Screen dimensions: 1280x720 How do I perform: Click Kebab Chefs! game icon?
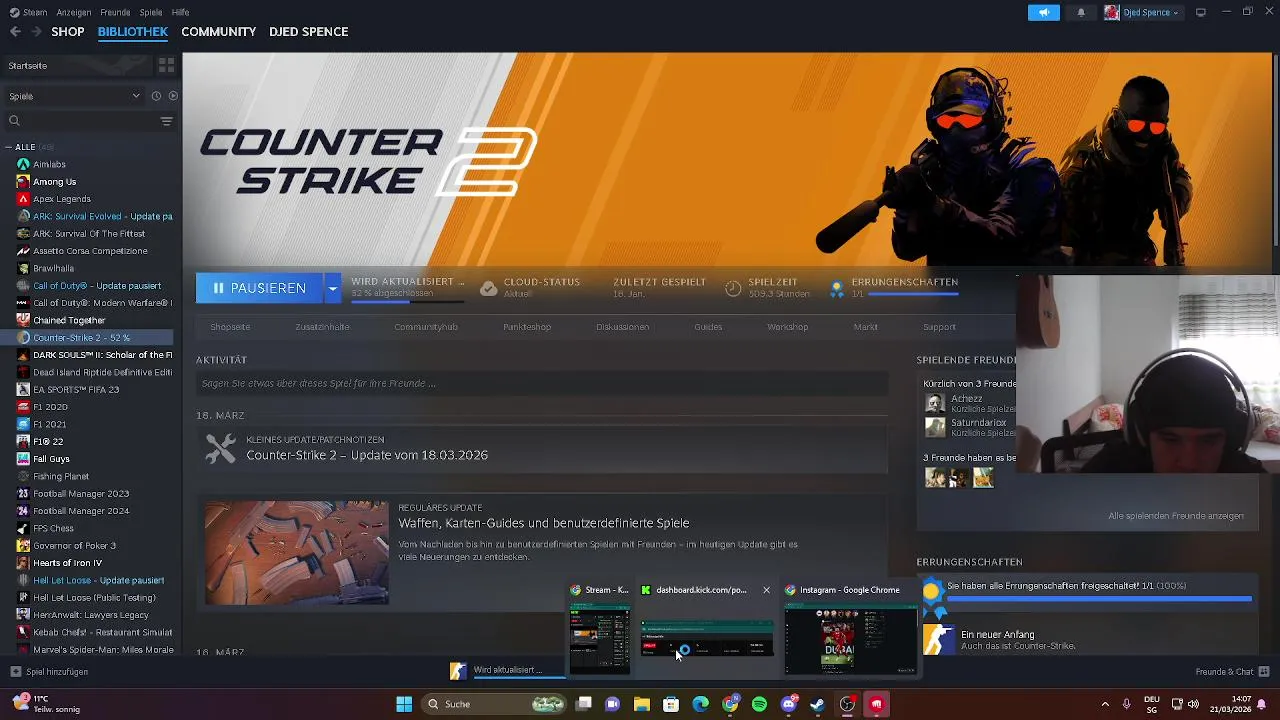[23, 632]
